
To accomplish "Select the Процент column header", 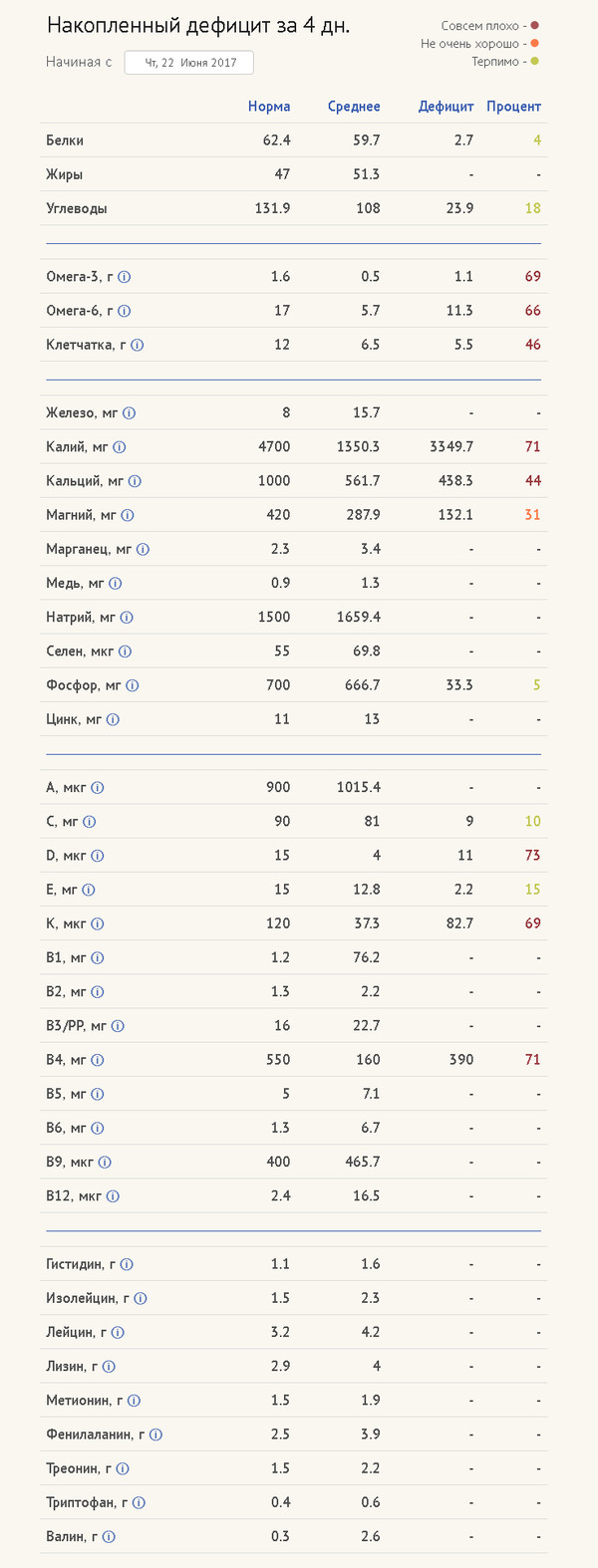I will tap(513, 107).
